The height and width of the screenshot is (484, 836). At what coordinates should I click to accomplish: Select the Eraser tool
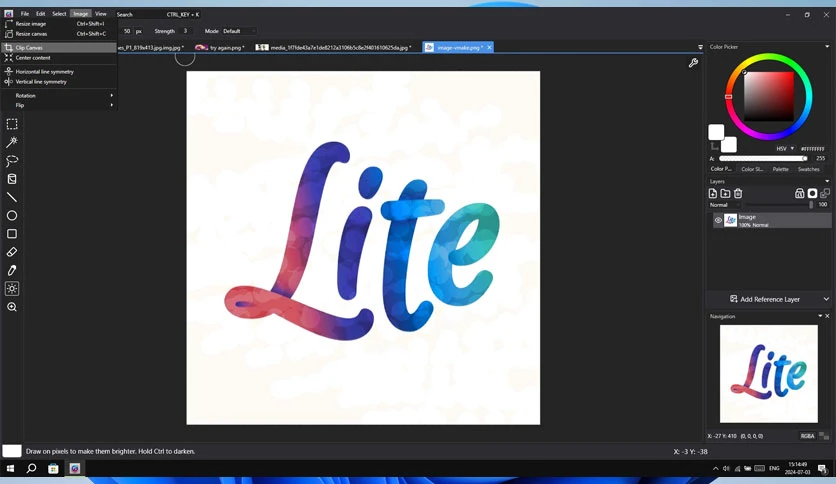pyautogui.click(x=12, y=252)
